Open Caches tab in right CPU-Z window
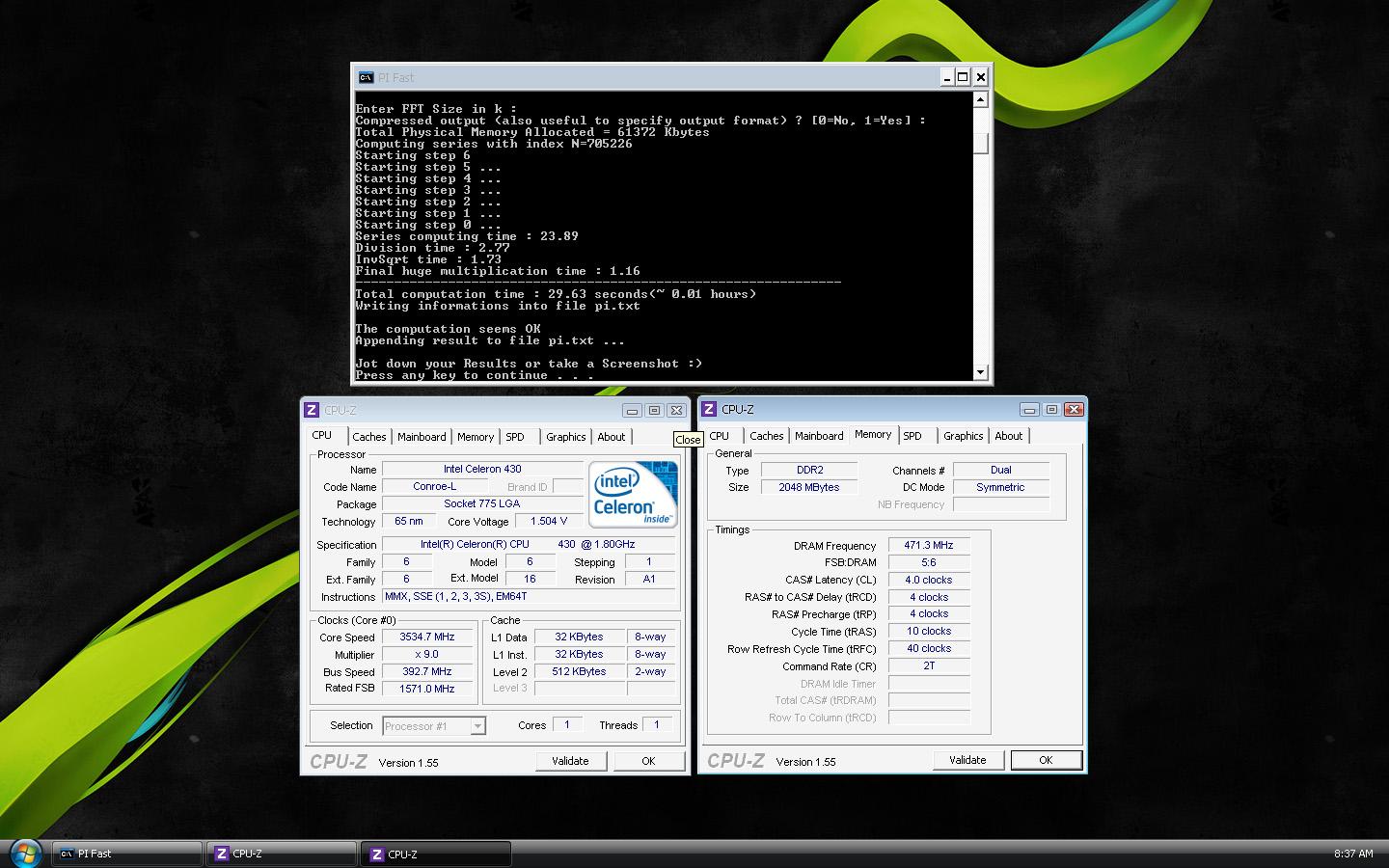The image size is (1389, 868). [x=766, y=436]
